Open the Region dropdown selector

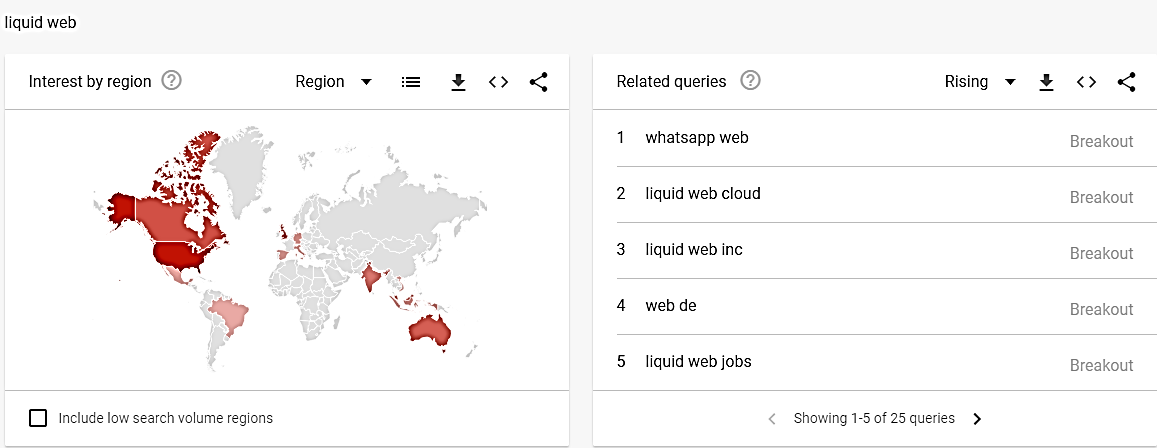click(x=334, y=82)
